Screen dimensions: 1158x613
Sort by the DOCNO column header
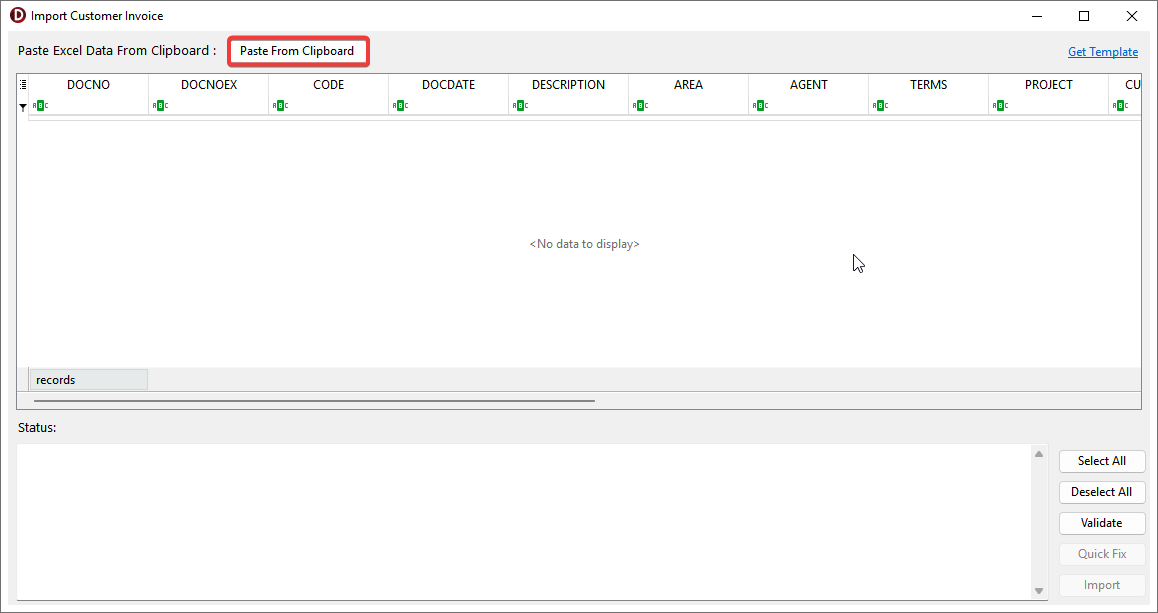88,85
